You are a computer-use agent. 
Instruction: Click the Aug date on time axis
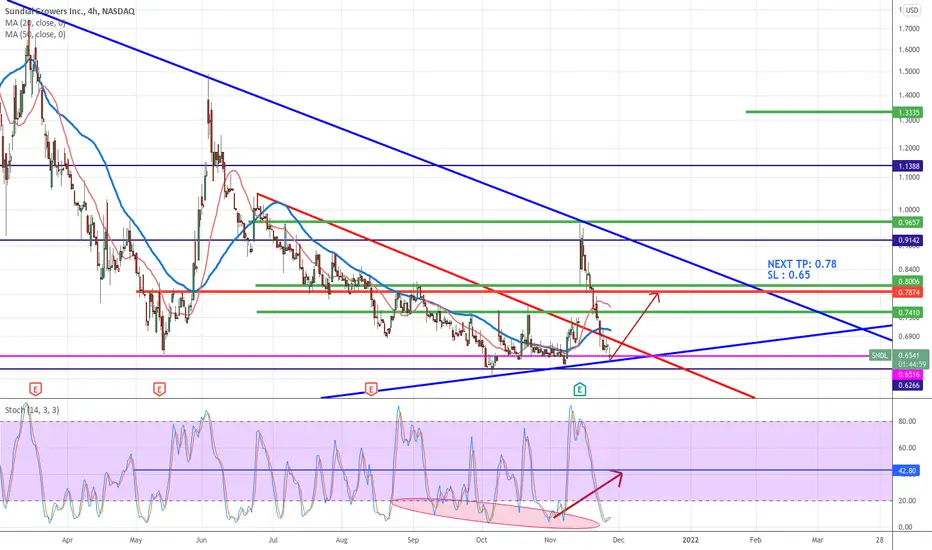pyautogui.click(x=341, y=540)
